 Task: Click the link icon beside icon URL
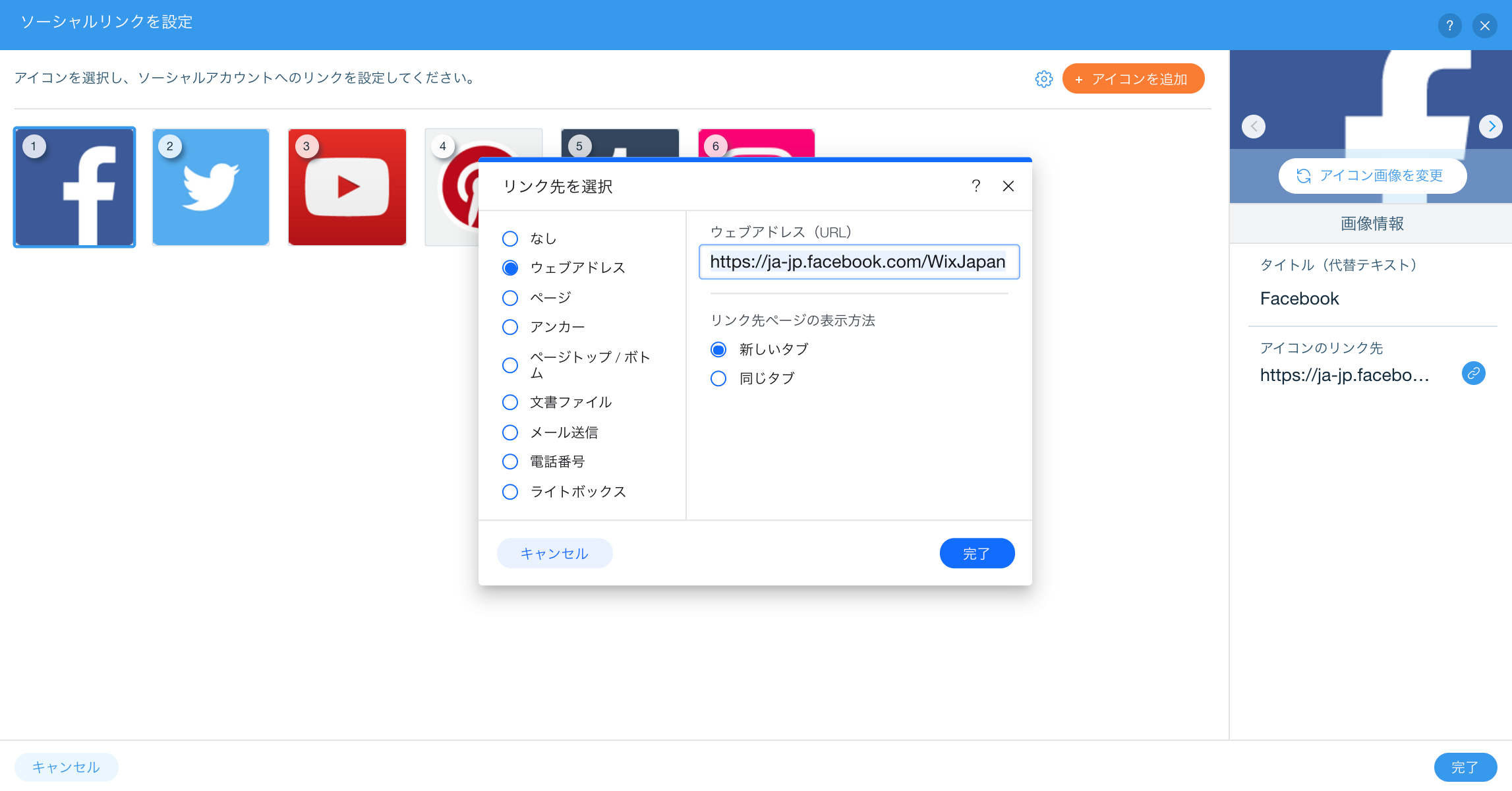coord(1474,373)
